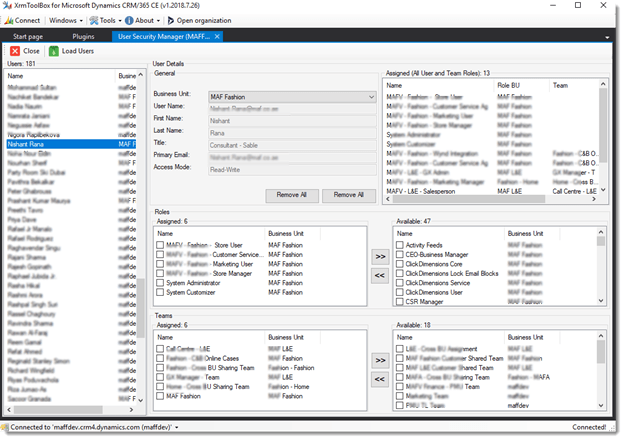This screenshot has height=440, width=624.
Task: Check the System Administrator role checkbox
Action: 161,281
